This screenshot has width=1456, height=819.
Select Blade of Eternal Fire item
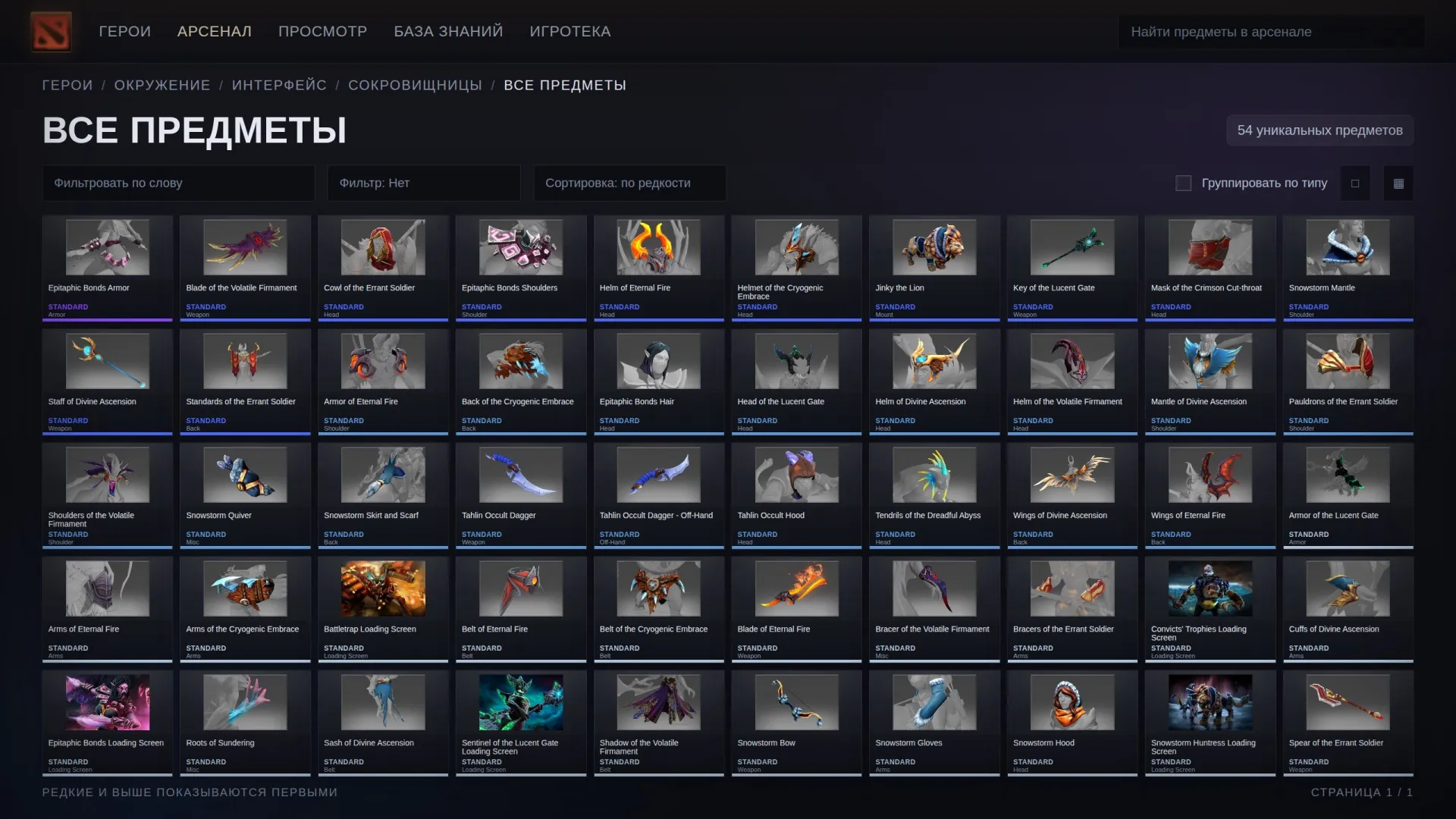coord(796,609)
